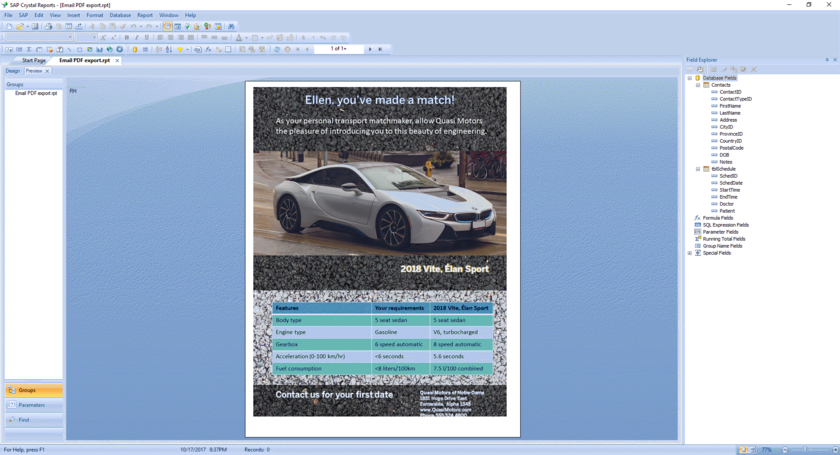Open the Formula Workshop fx icon
Viewport: 840px width, 455px height.
point(208,49)
